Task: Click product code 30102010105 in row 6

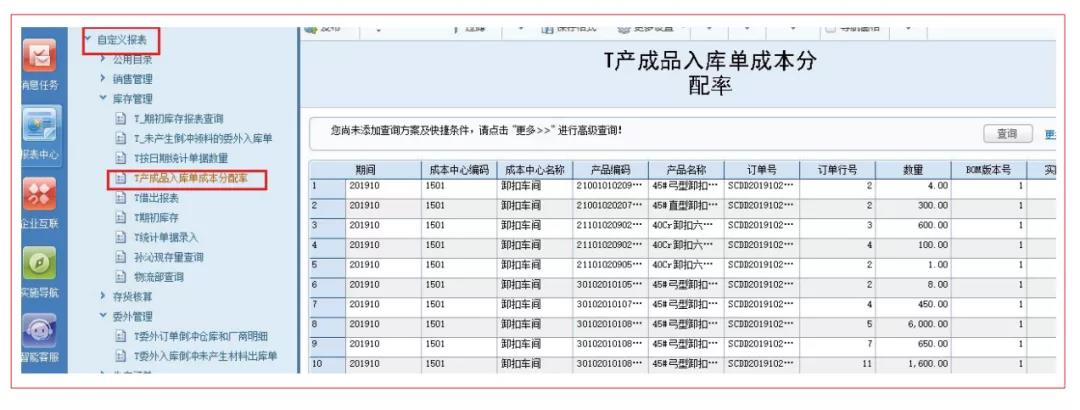Action: [610, 285]
